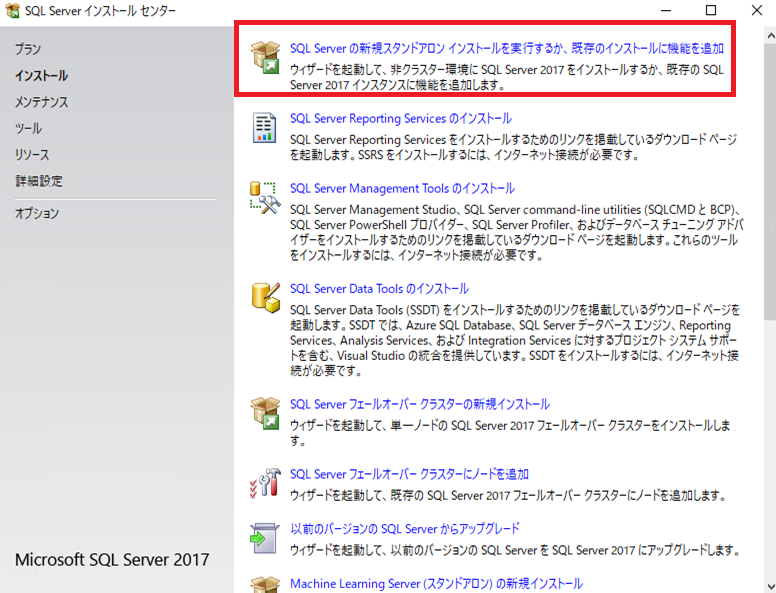Image resolution: width=776 pixels, height=593 pixels.
Task: Open the ツール sidebar section
Action: point(28,128)
